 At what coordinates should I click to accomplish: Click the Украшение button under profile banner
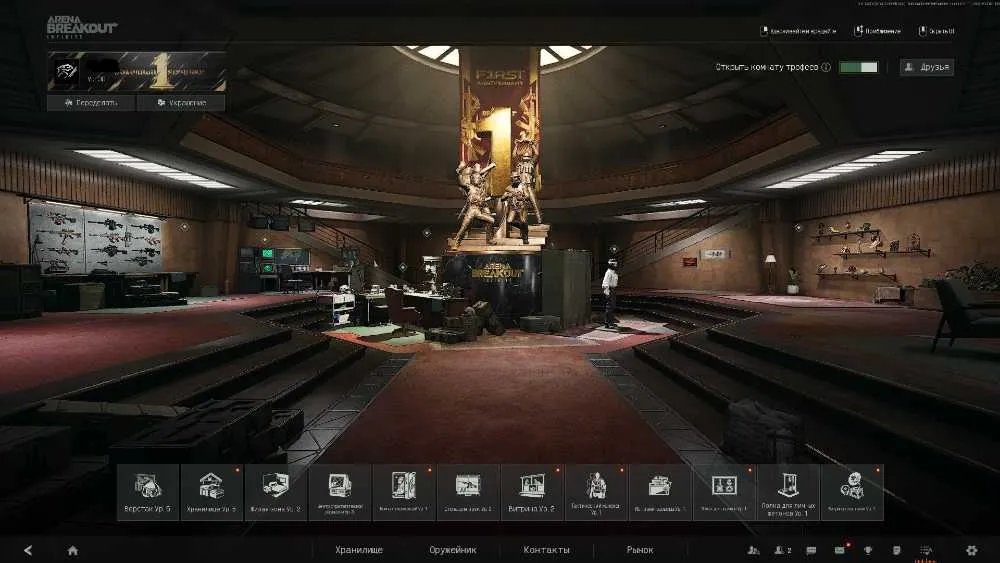[181, 103]
